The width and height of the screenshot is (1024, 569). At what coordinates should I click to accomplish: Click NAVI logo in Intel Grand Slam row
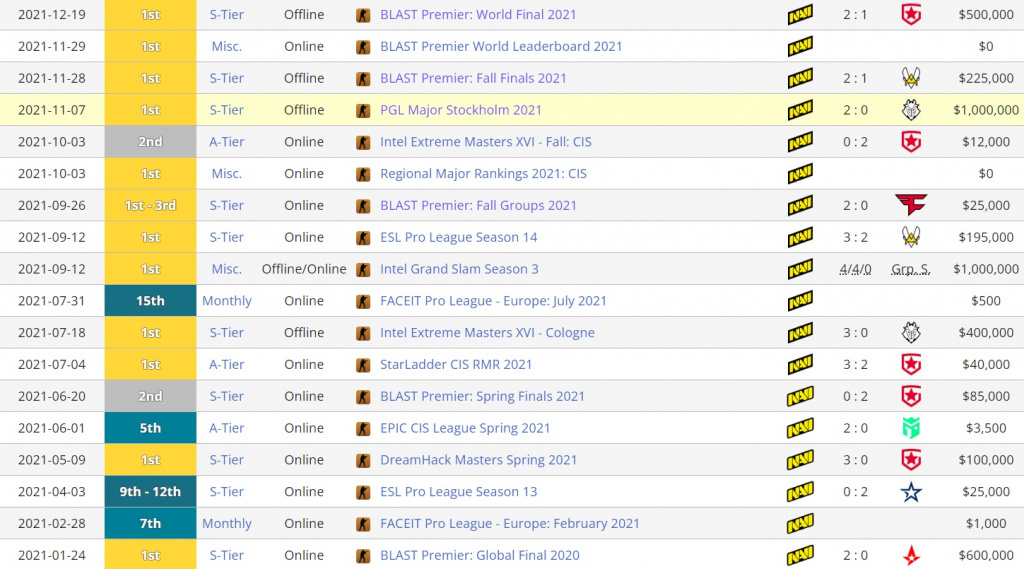(x=800, y=269)
